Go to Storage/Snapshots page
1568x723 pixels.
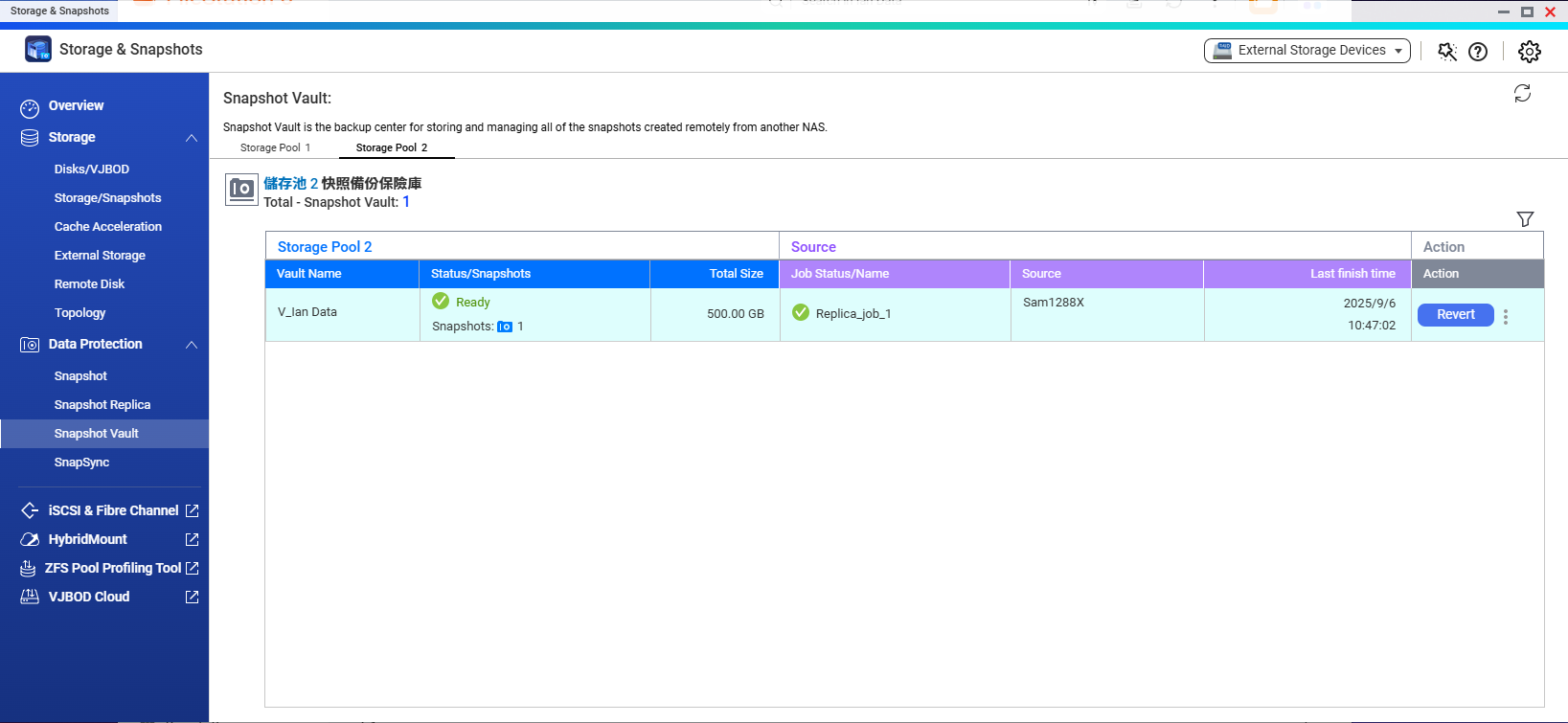107,197
